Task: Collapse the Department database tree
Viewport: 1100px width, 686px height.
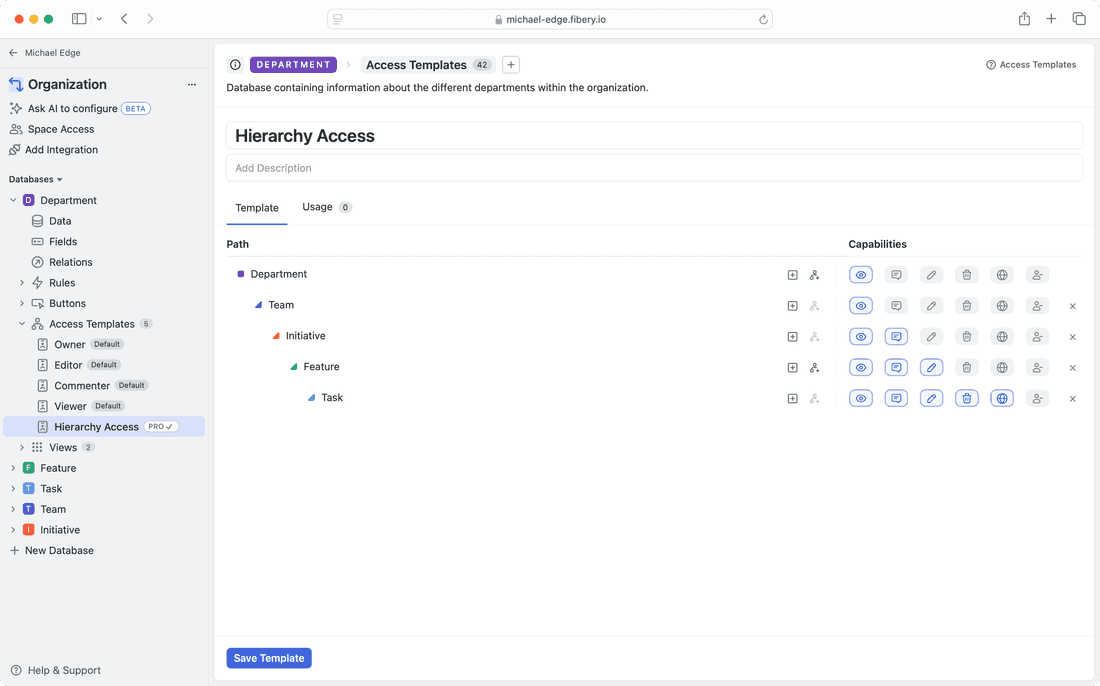Action: point(13,199)
